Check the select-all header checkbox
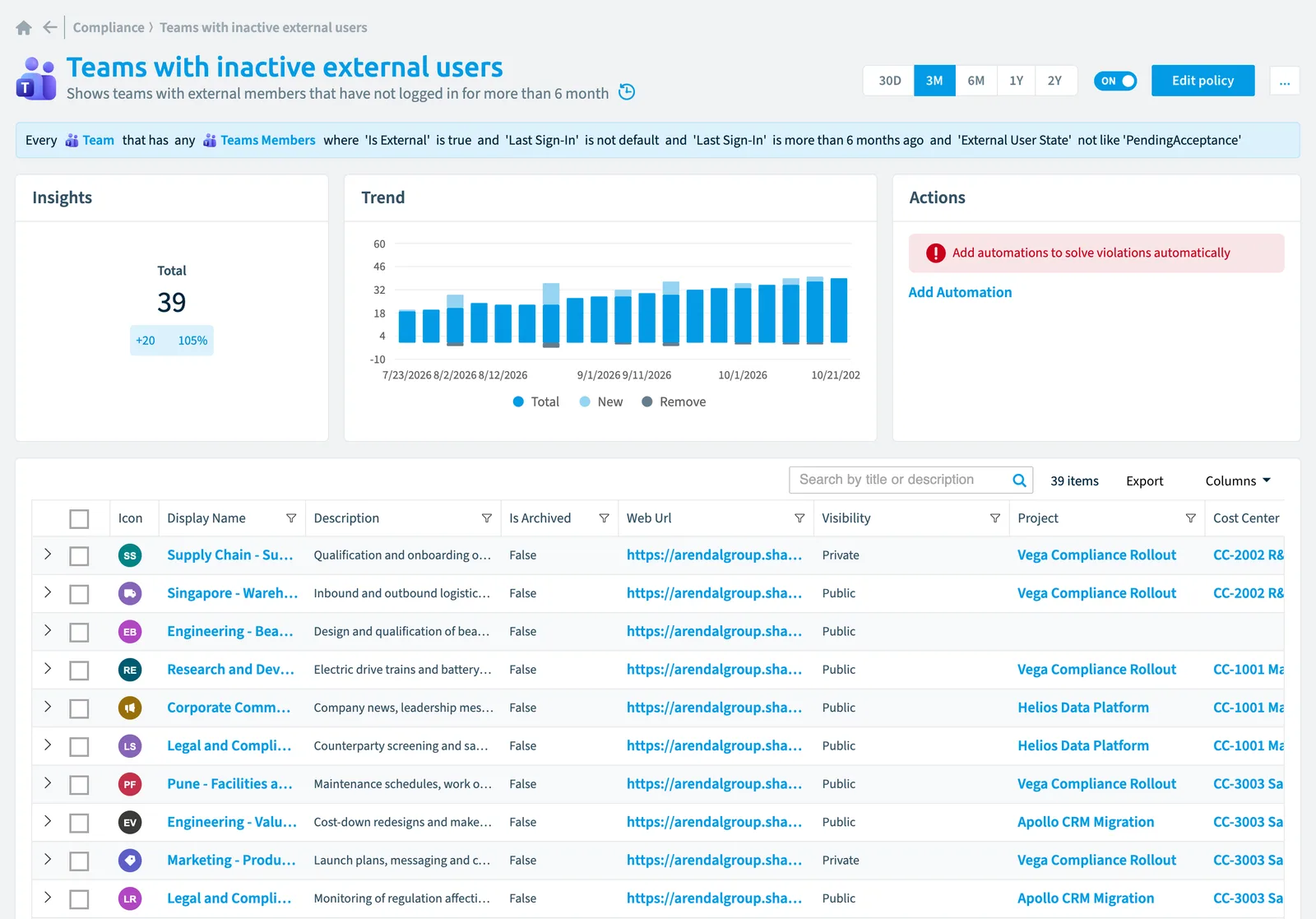The image size is (1316, 919). 79,519
